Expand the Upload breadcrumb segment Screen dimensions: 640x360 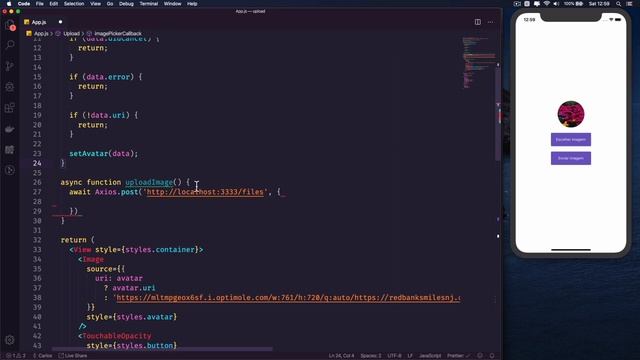click(71, 33)
